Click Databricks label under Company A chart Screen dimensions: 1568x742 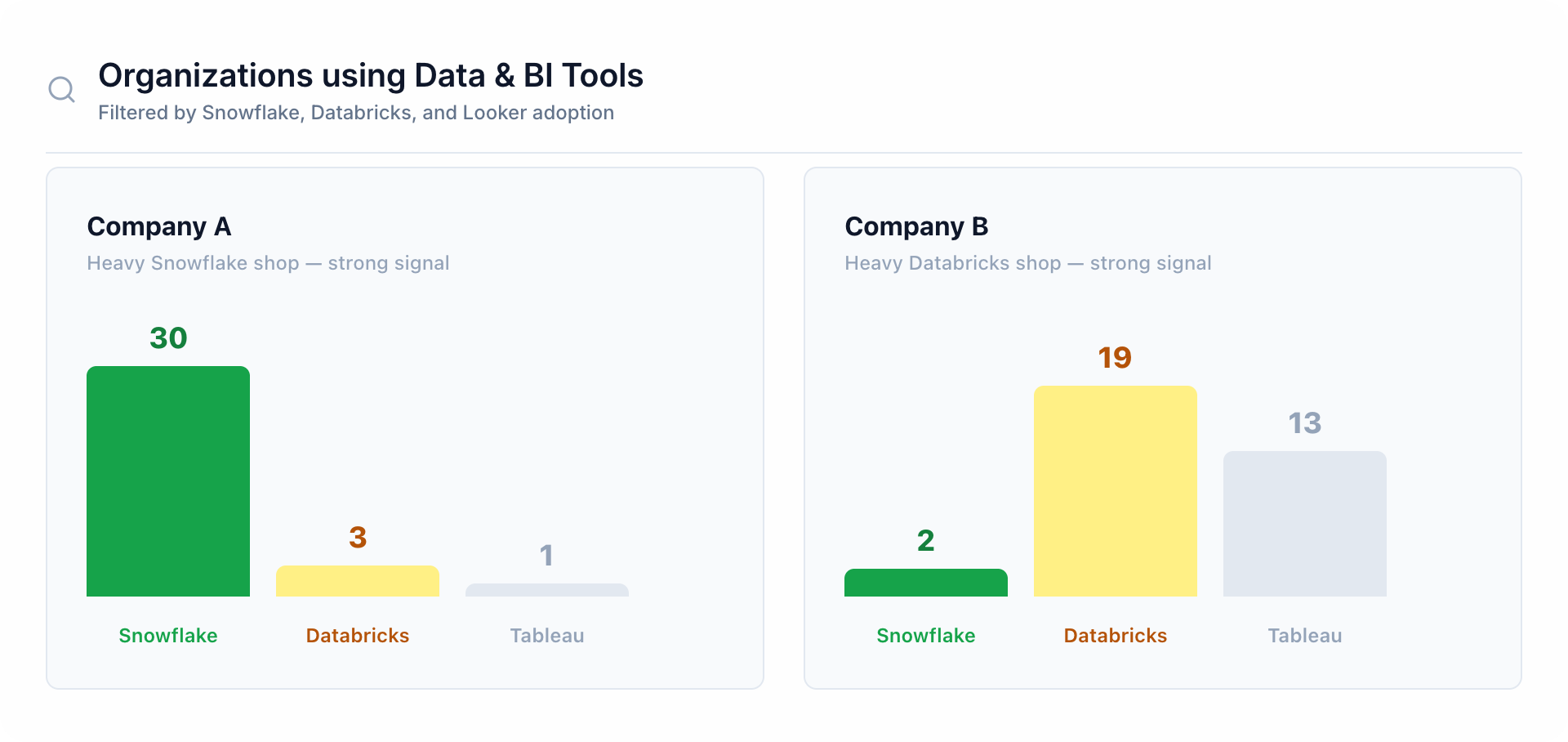tap(358, 636)
